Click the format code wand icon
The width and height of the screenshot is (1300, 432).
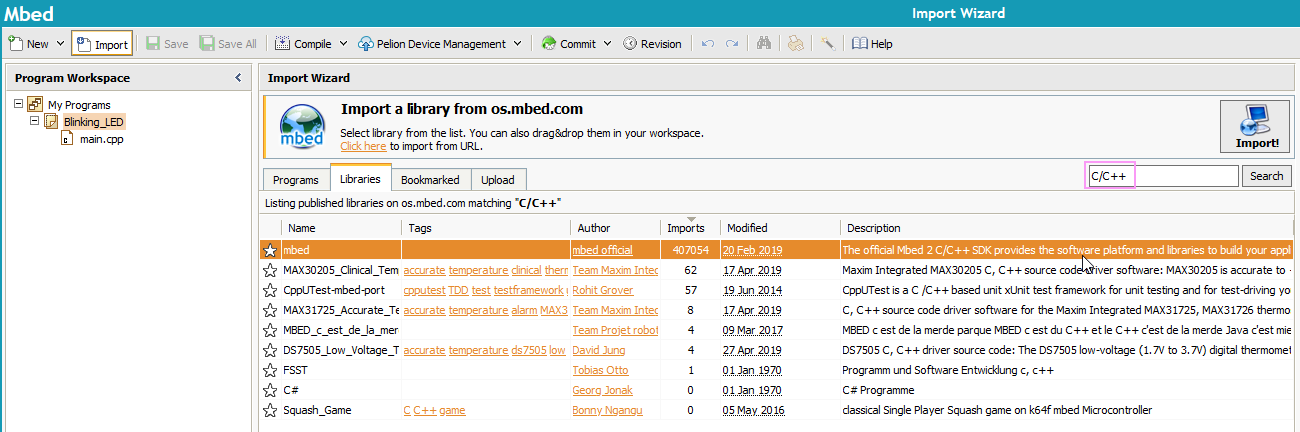click(827, 44)
